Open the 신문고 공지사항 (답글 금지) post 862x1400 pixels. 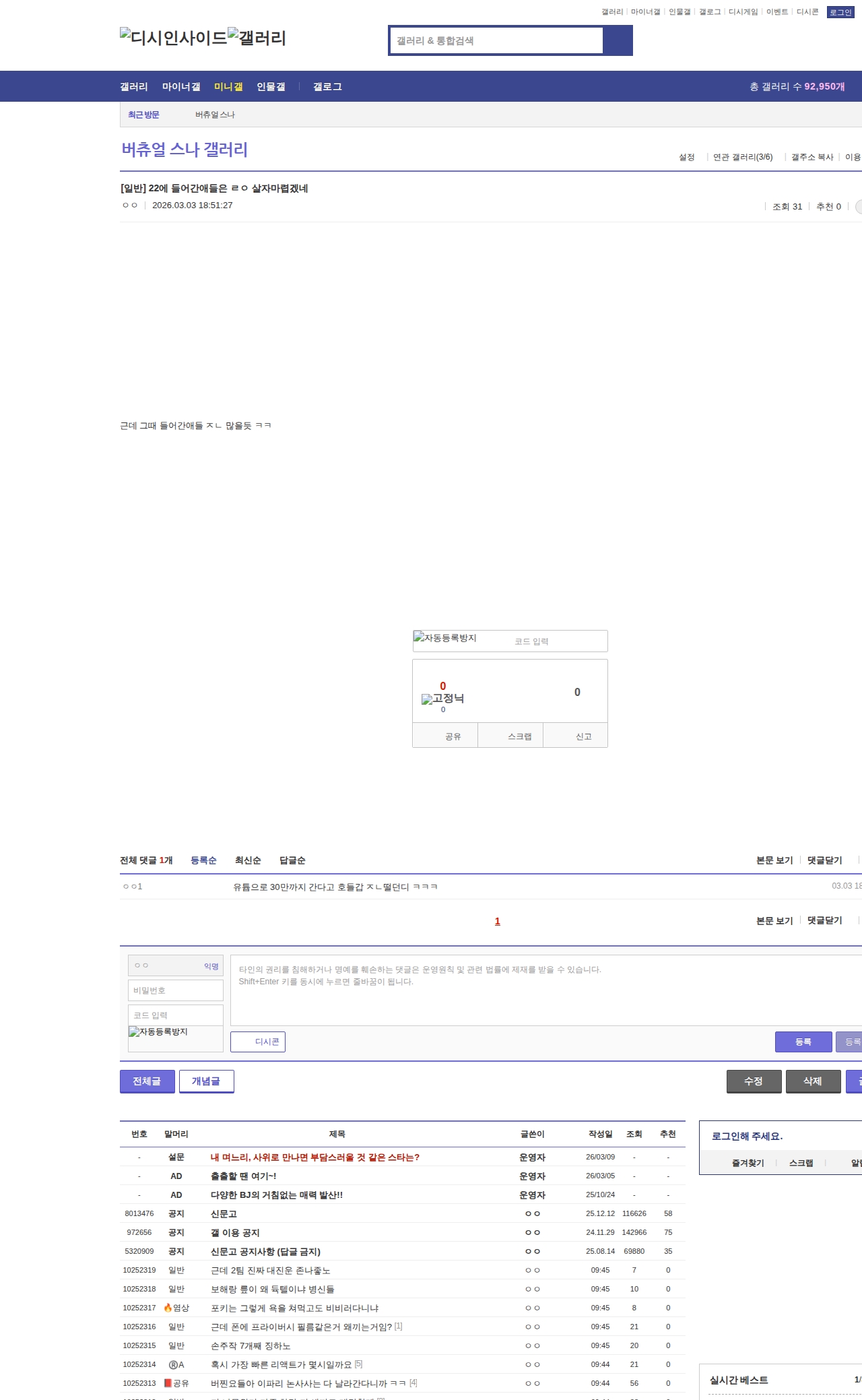tap(265, 1251)
